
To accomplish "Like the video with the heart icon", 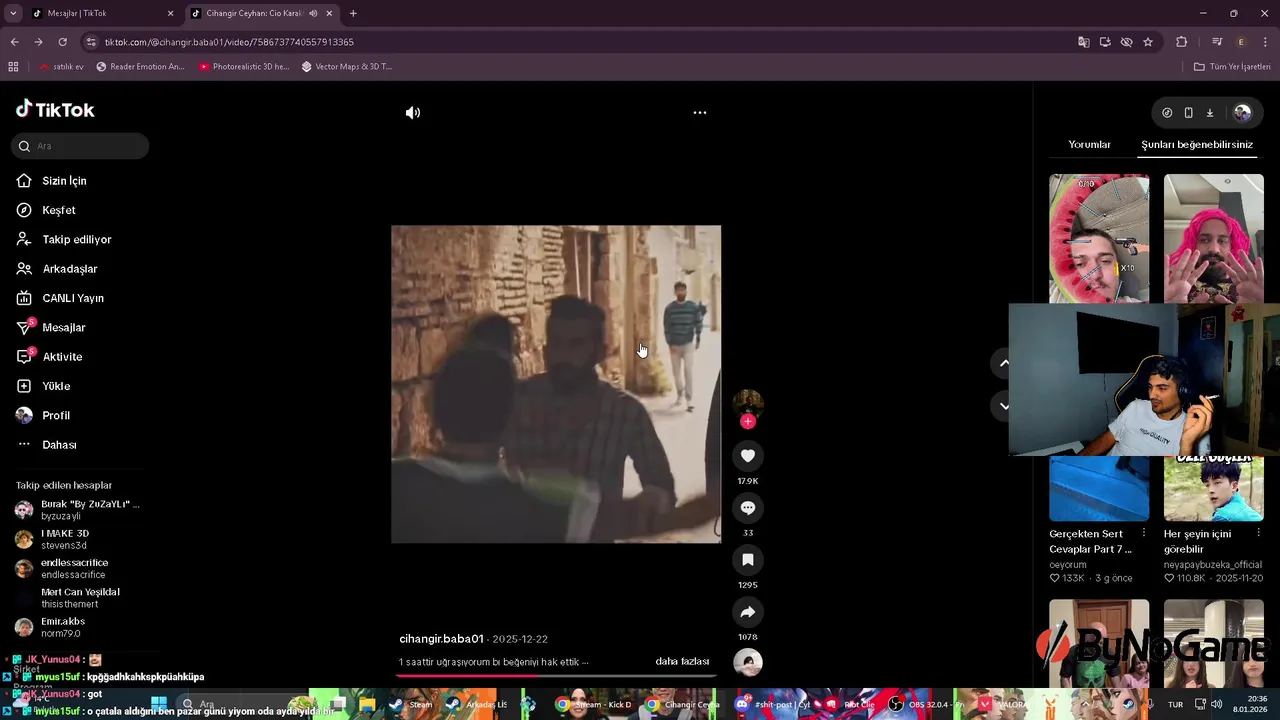I will coord(748,456).
